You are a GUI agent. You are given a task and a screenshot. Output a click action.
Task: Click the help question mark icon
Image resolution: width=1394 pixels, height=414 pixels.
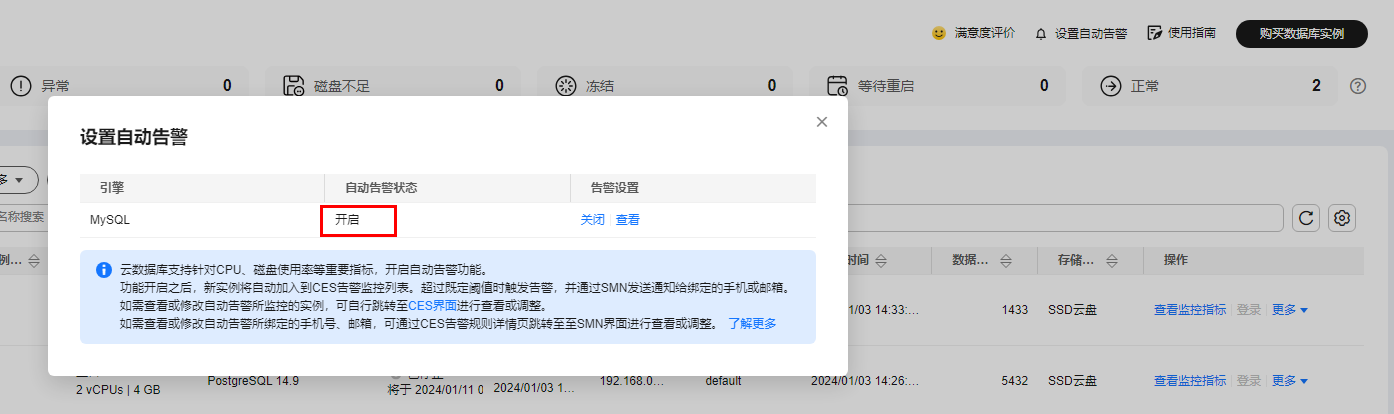[x=1357, y=86]
